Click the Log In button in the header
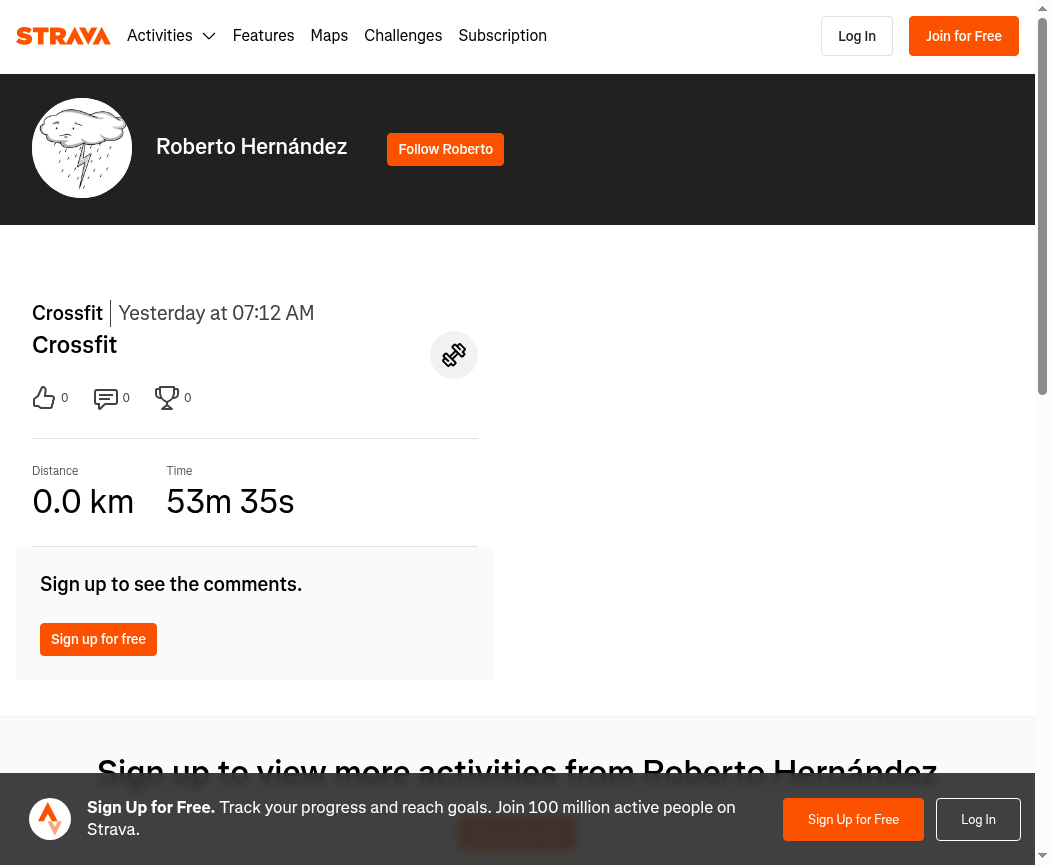 point(856,36)
